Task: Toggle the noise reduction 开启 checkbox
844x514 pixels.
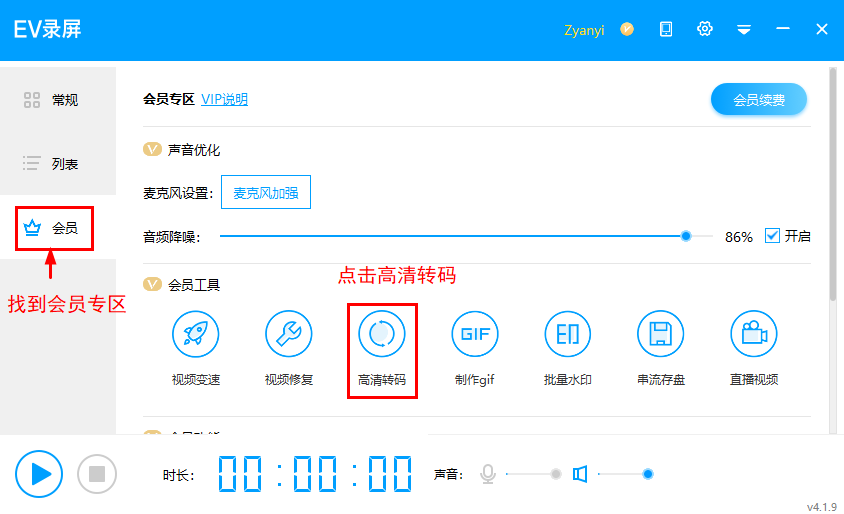Action: [x=772, y=236]
